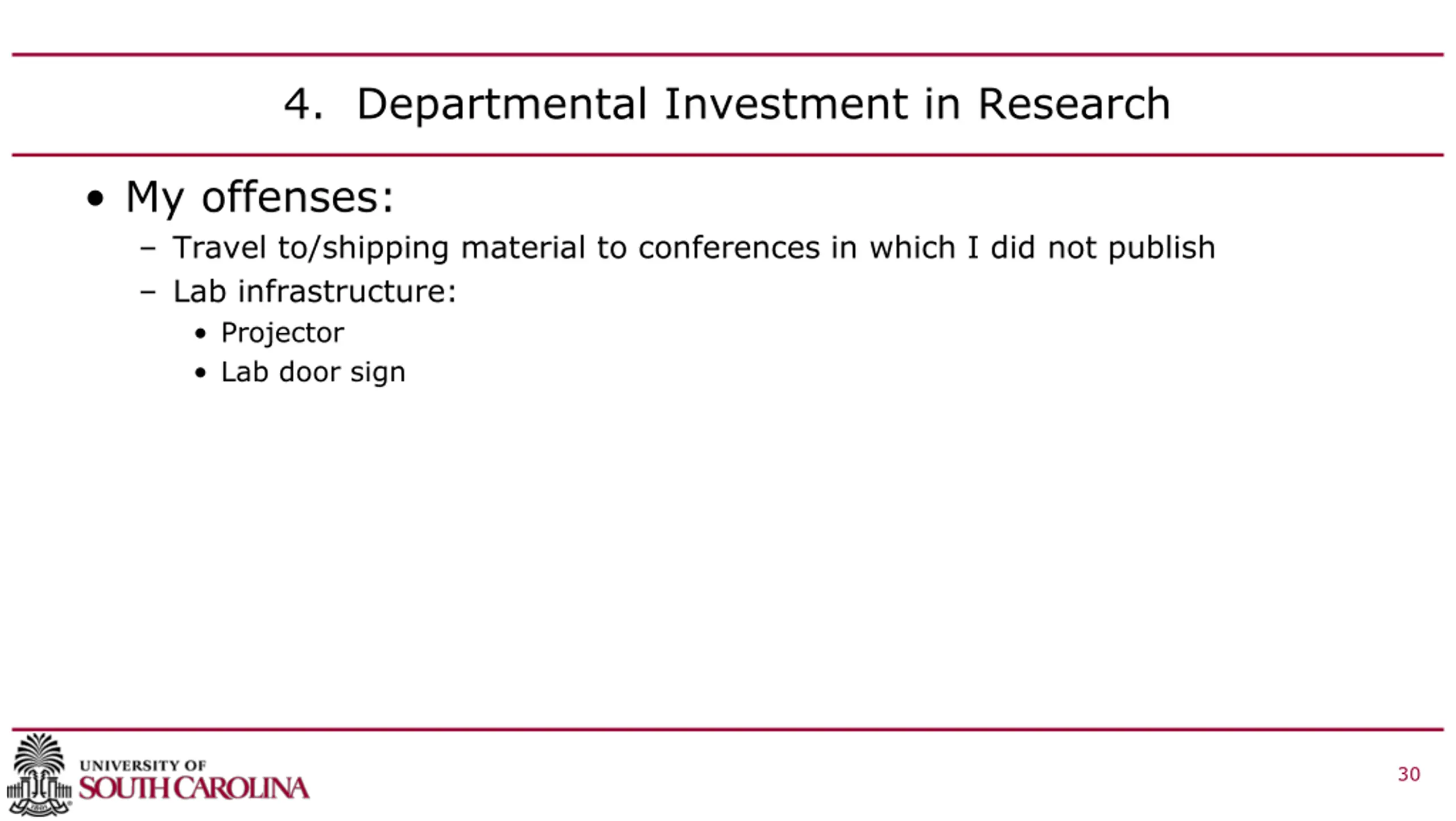This screenshot has width=1456, height=821.
Task: Click the dash before 'Lab infrastructure'
Action: 148,292
